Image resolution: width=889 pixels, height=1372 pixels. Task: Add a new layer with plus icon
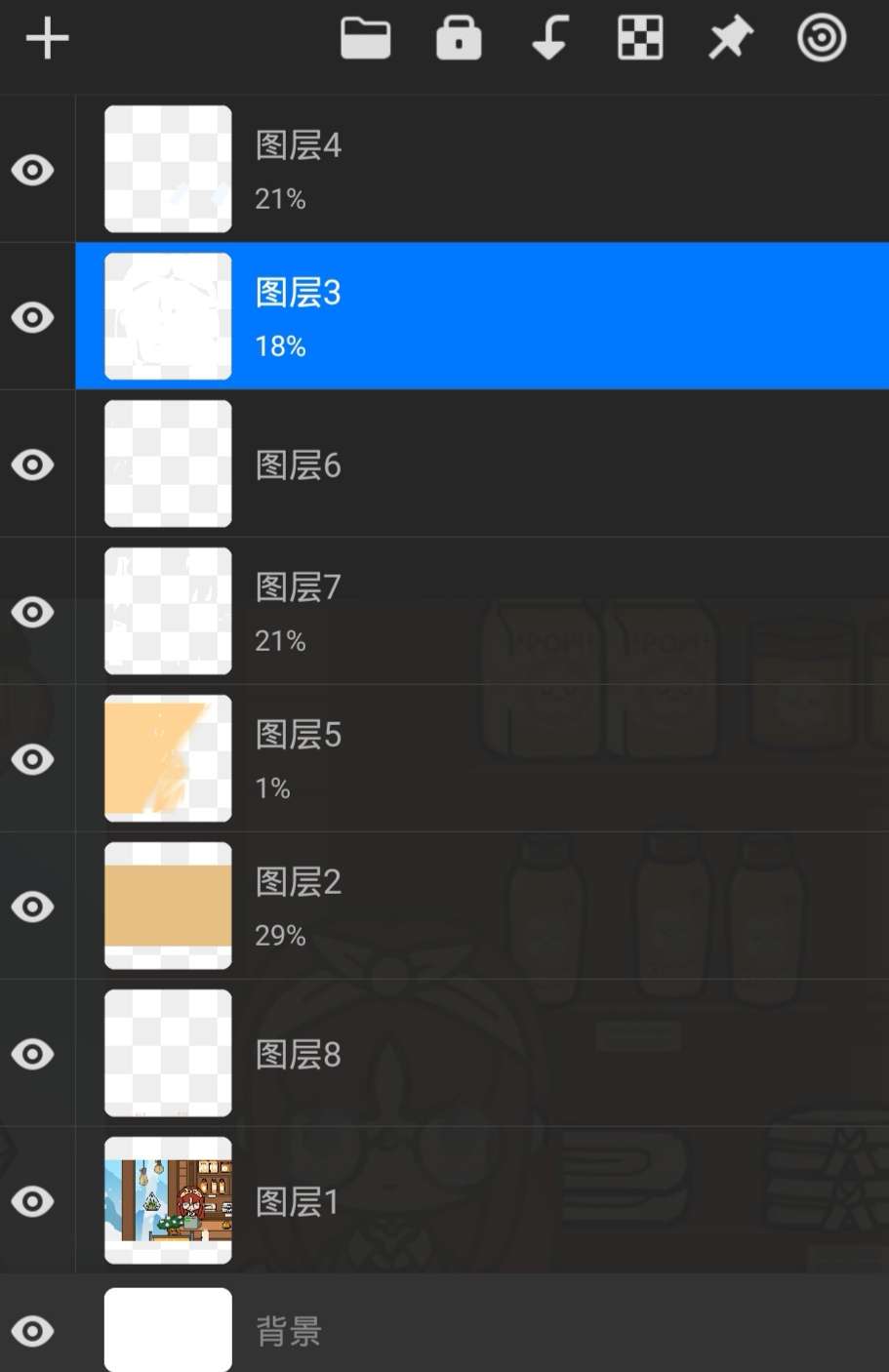[x=47, y=40]
